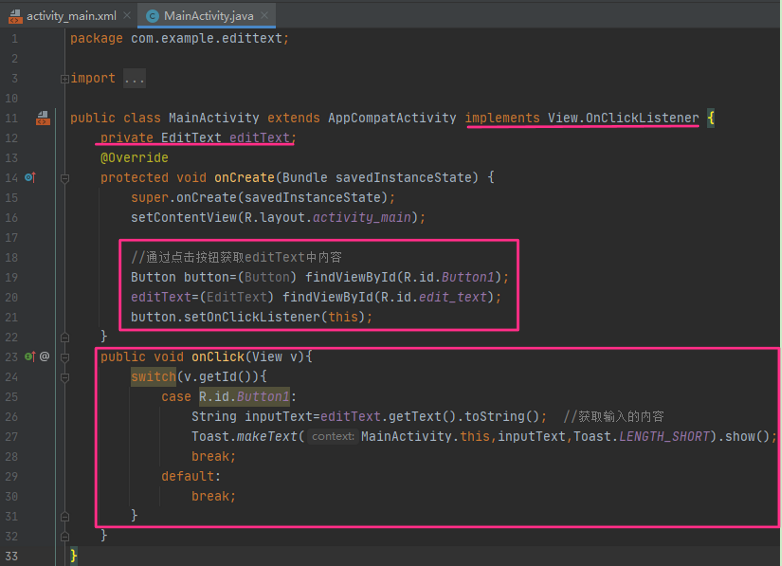
Task: Click the break statement on line 28
Action: pyautogui.click(x=213, y=456)
